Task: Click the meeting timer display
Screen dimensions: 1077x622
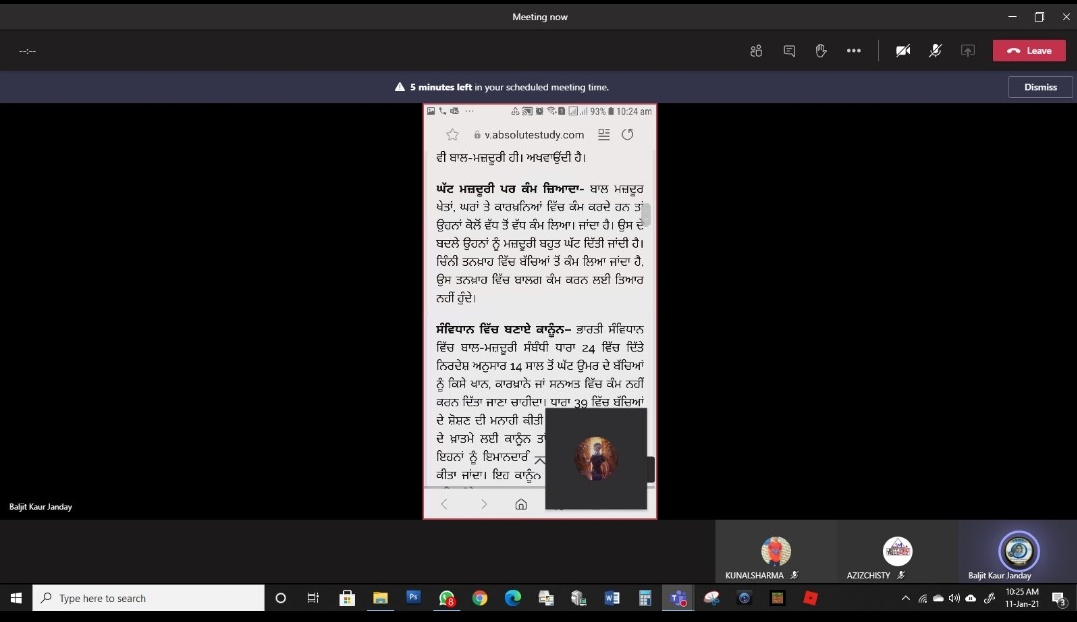Action: 27,51
